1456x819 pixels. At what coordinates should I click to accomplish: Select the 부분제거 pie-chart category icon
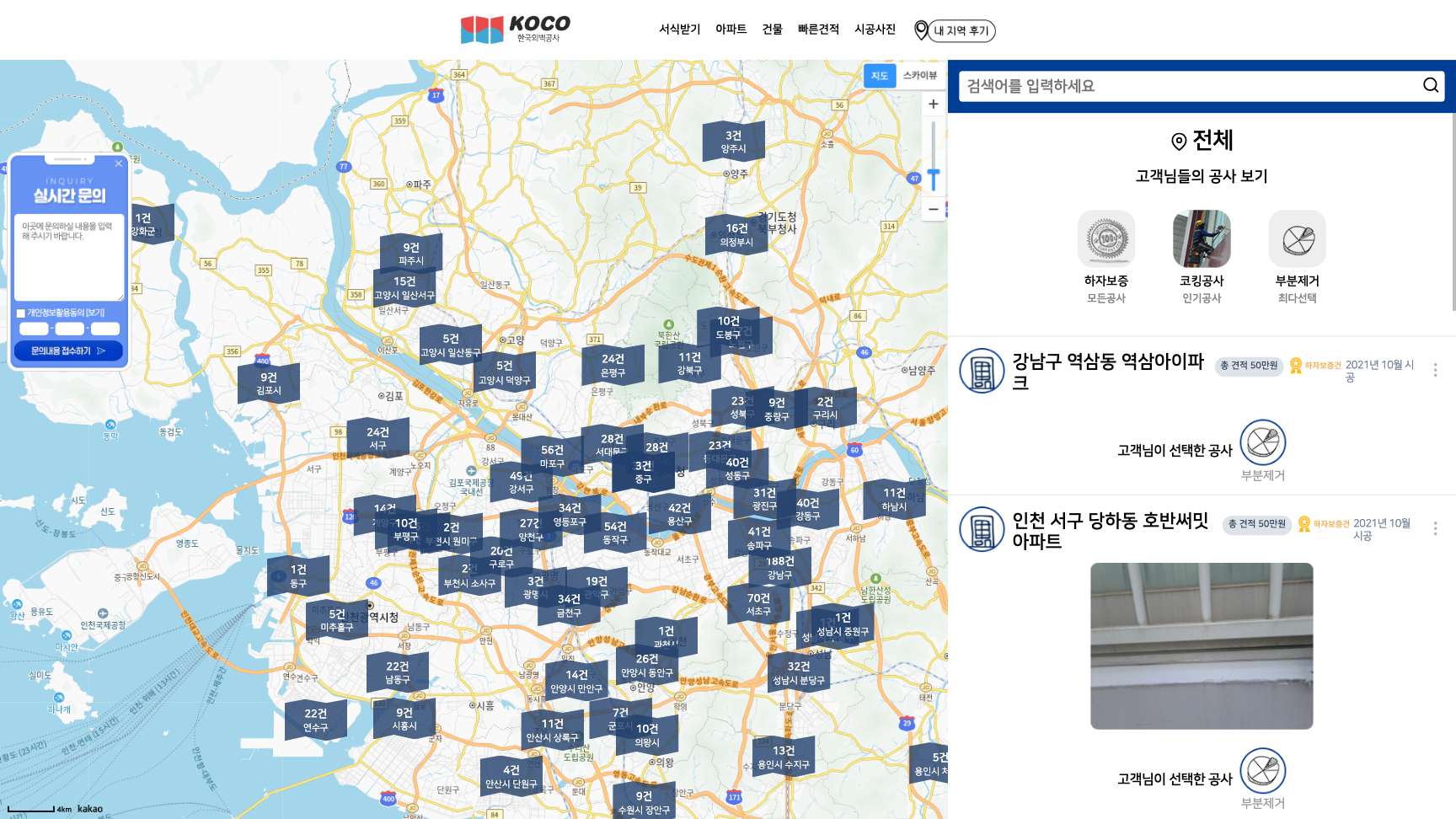pos(1297,238)
